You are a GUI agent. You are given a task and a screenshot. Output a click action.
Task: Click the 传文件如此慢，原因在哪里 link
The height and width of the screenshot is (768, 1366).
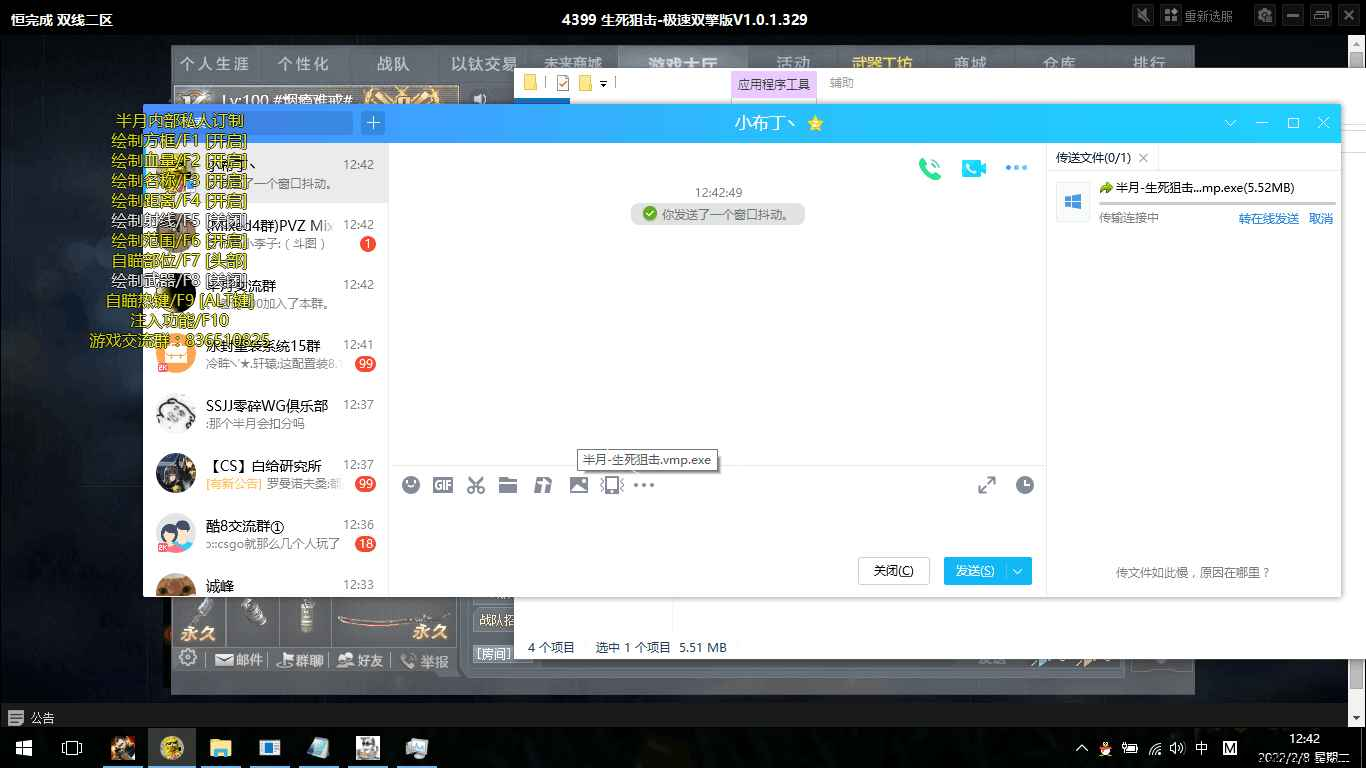pos(1193,573)
